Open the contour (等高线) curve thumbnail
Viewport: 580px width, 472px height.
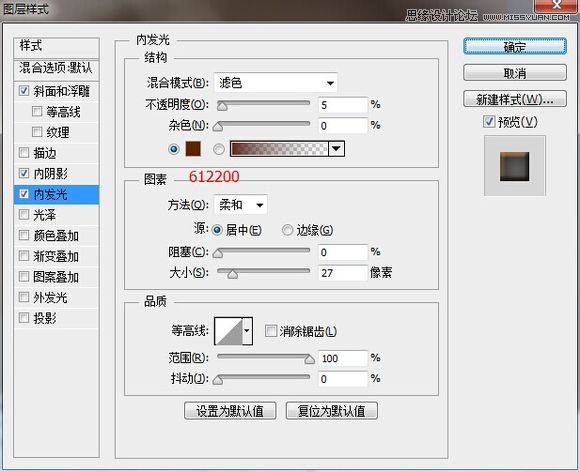coord(229,331)
